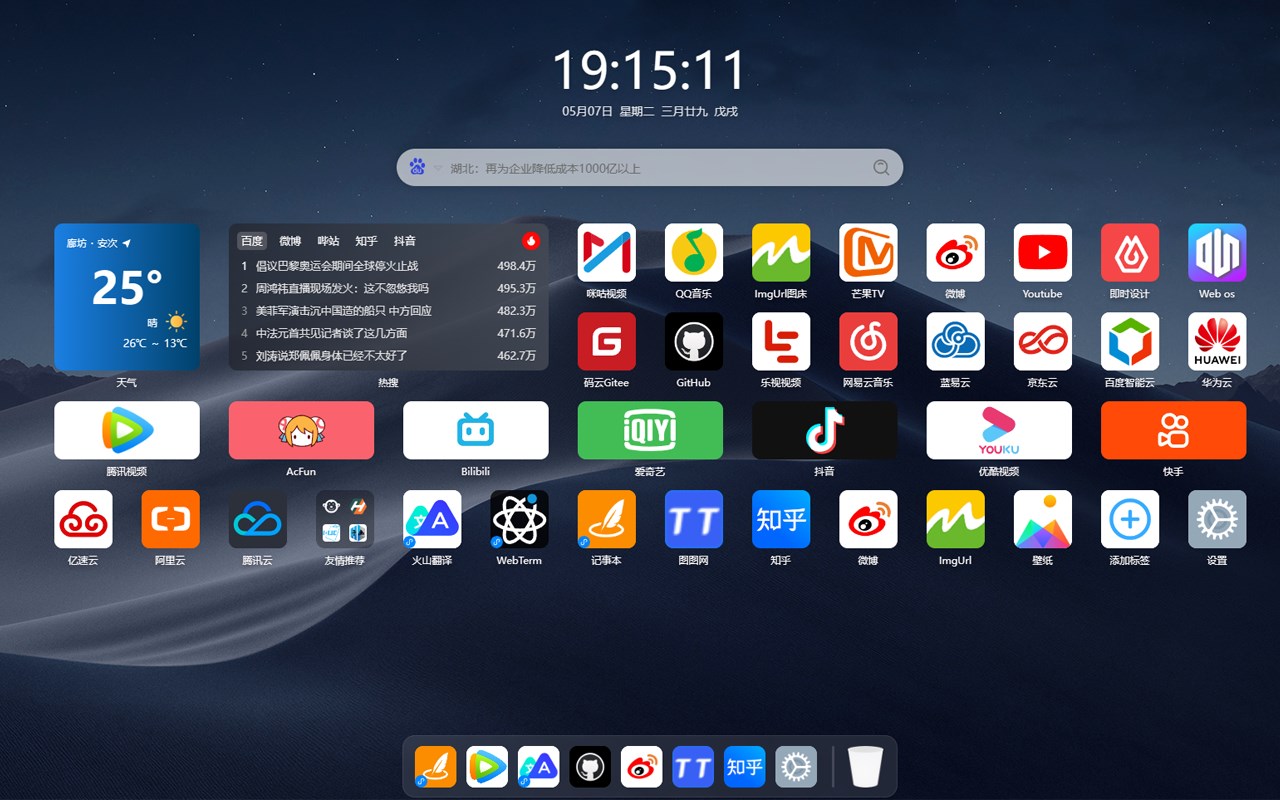Launch QQ音乐 from the grid
The width and height of the screenshot is (1280, 800).
pyautogui.click(x=693, y=252)
